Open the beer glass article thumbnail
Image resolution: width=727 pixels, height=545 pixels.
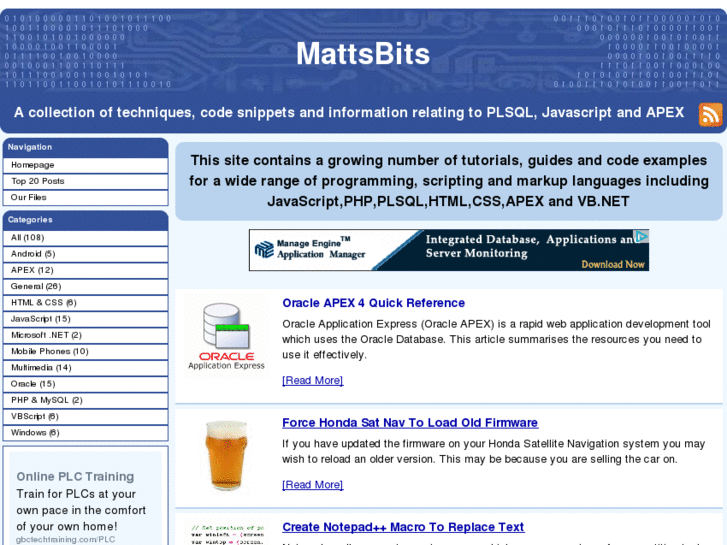click(226, 455)
